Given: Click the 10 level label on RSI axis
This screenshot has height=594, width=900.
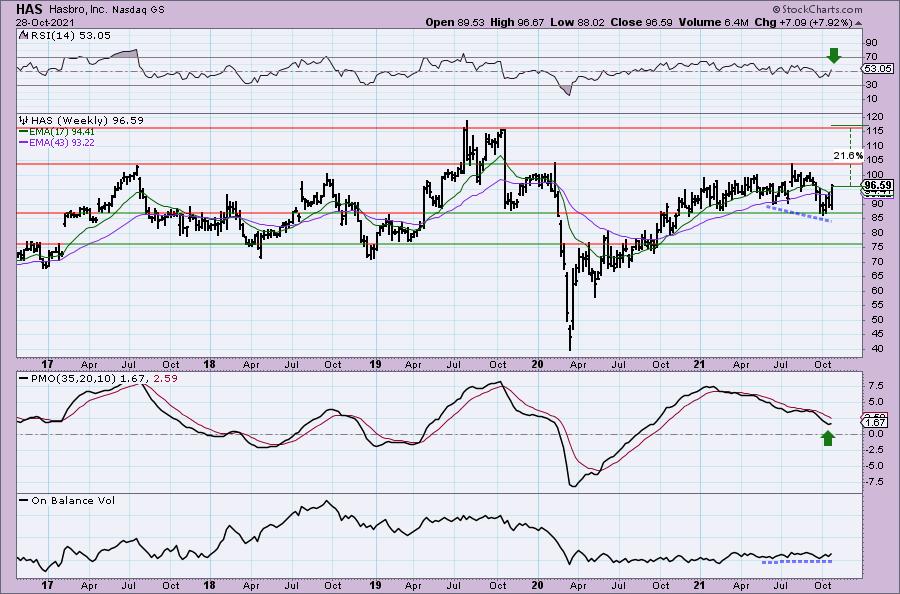Looking at the screenshot, I should pos(872,99).
